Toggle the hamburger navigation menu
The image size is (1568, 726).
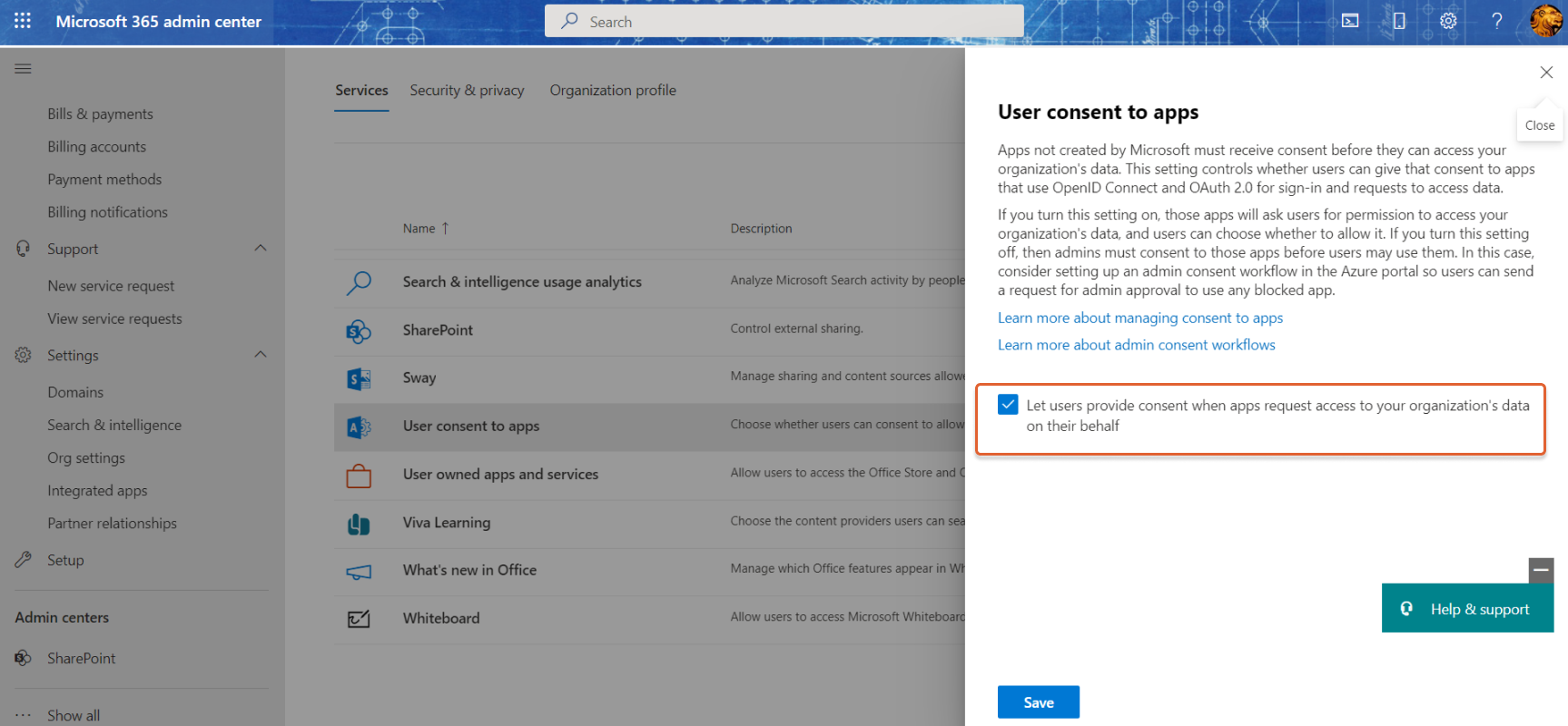tap(24, 69)
